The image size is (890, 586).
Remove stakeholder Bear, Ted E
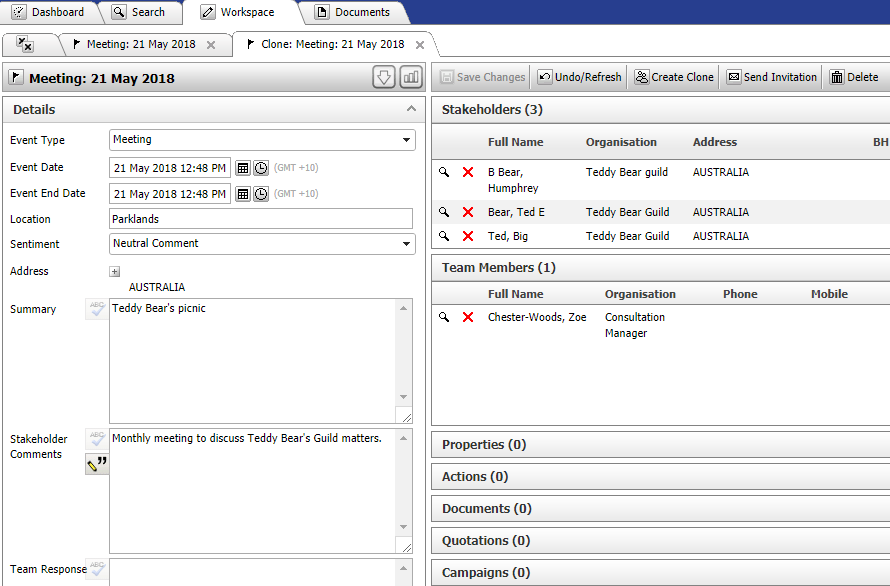(x=468, y=212)
